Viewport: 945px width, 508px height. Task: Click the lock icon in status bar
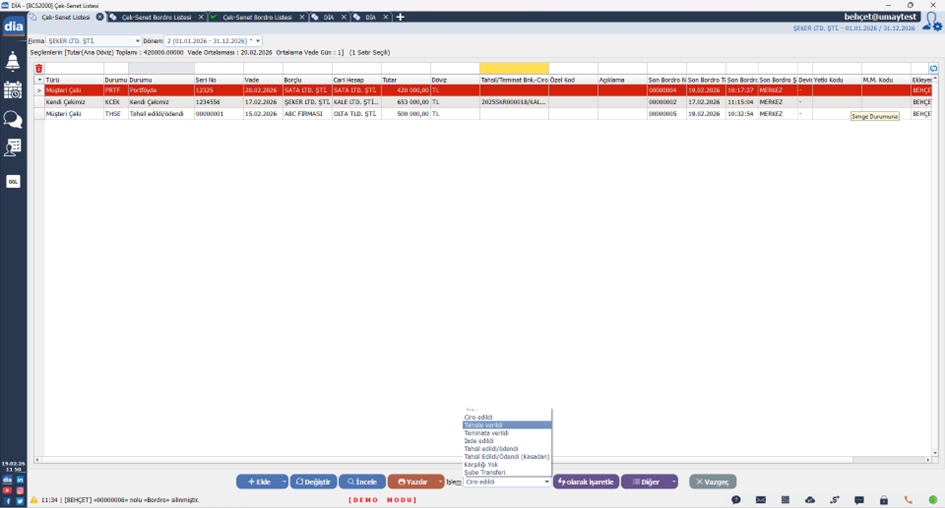click(884, 500)
